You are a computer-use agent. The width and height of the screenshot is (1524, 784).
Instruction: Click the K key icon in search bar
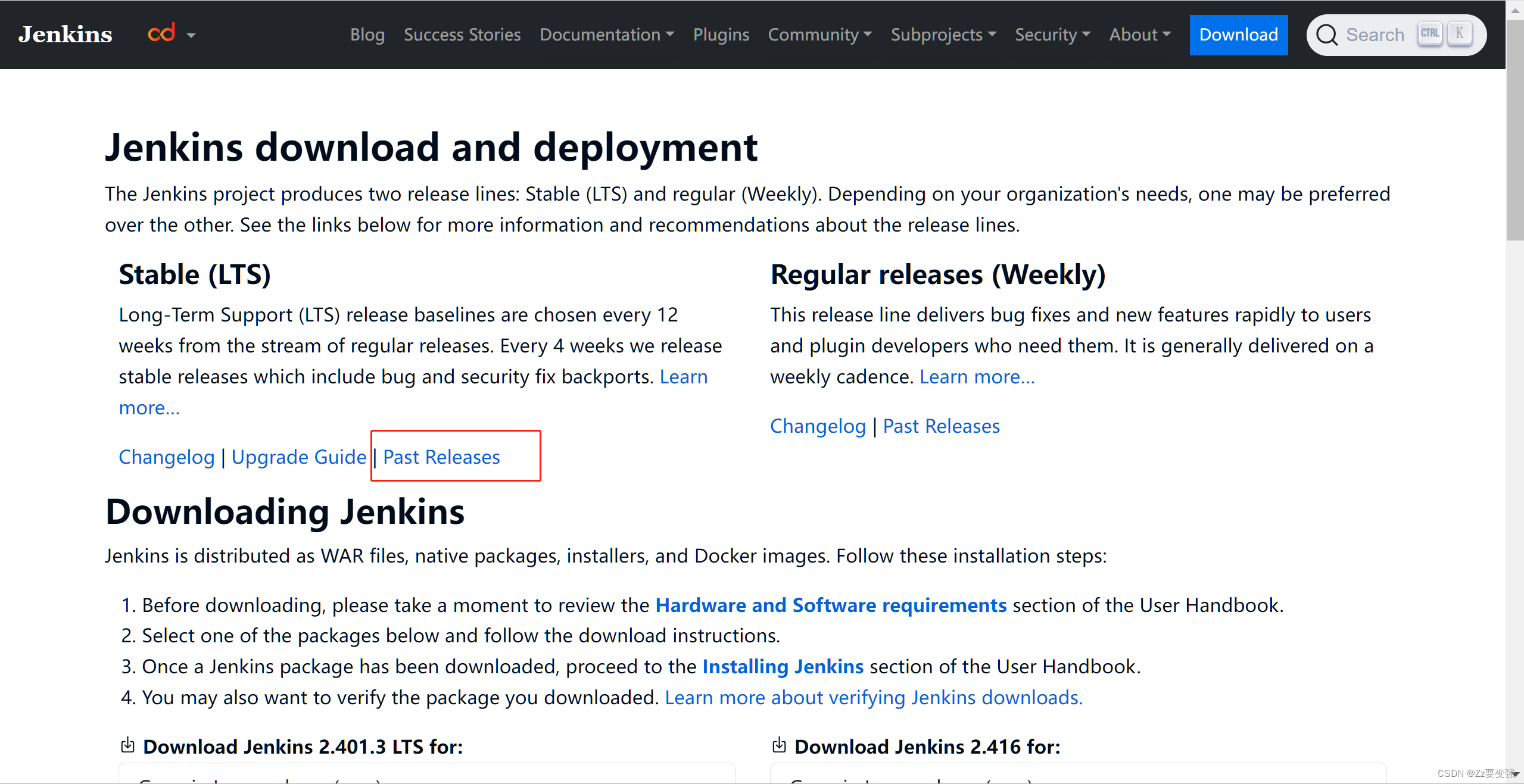[1460, 33]
